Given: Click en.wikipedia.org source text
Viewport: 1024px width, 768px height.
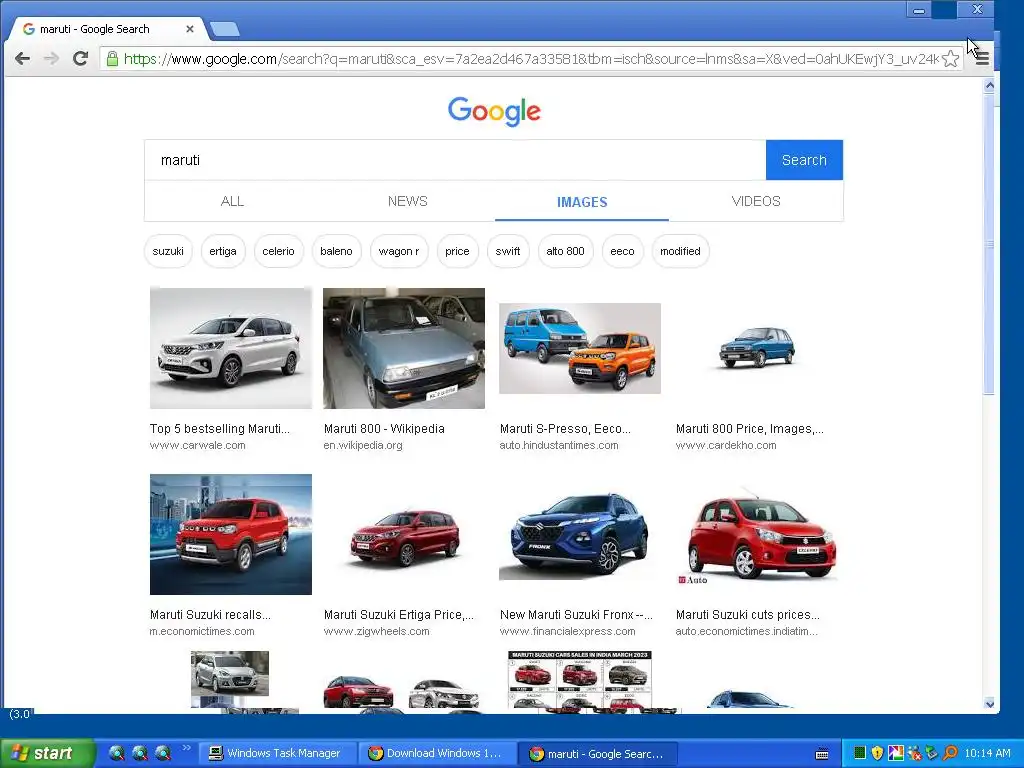Looking at the screenshot, I should pyautogui.click(x=363, y=445).
